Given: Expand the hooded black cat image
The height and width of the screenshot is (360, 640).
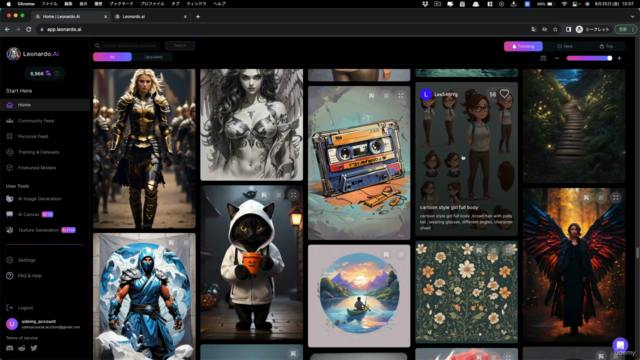Looking at the screenshot, I should click(293, 195).
